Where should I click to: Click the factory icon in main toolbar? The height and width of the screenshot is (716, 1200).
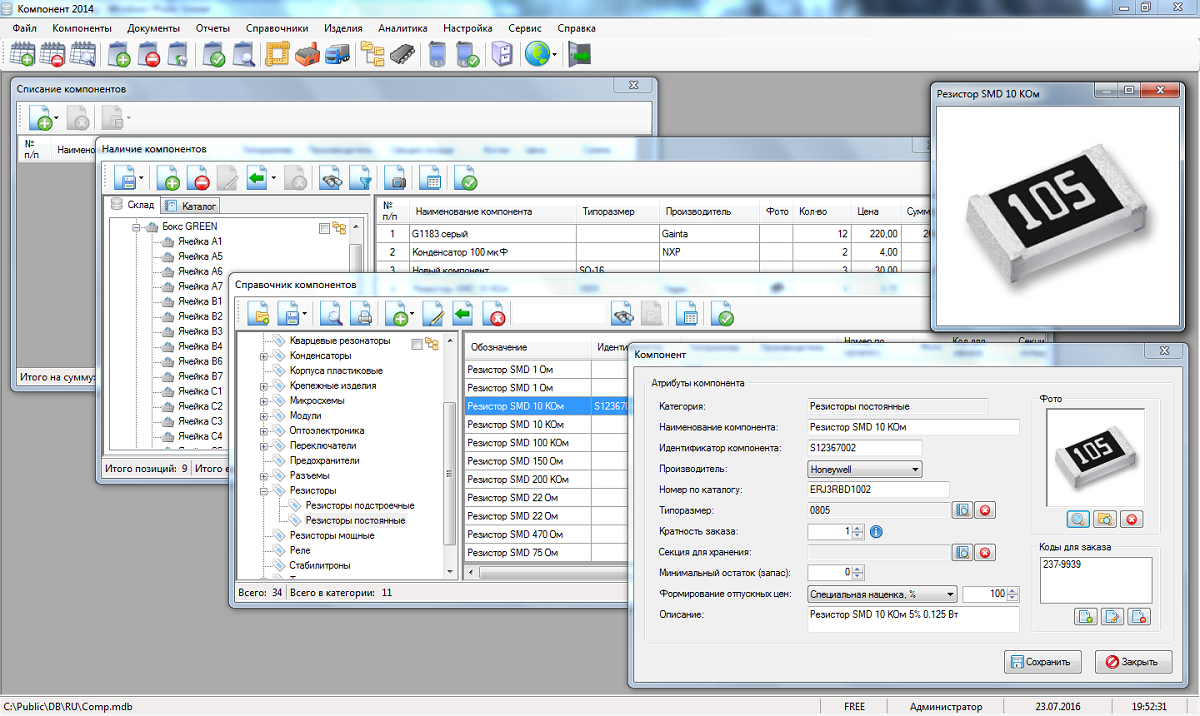coord(307,55)
